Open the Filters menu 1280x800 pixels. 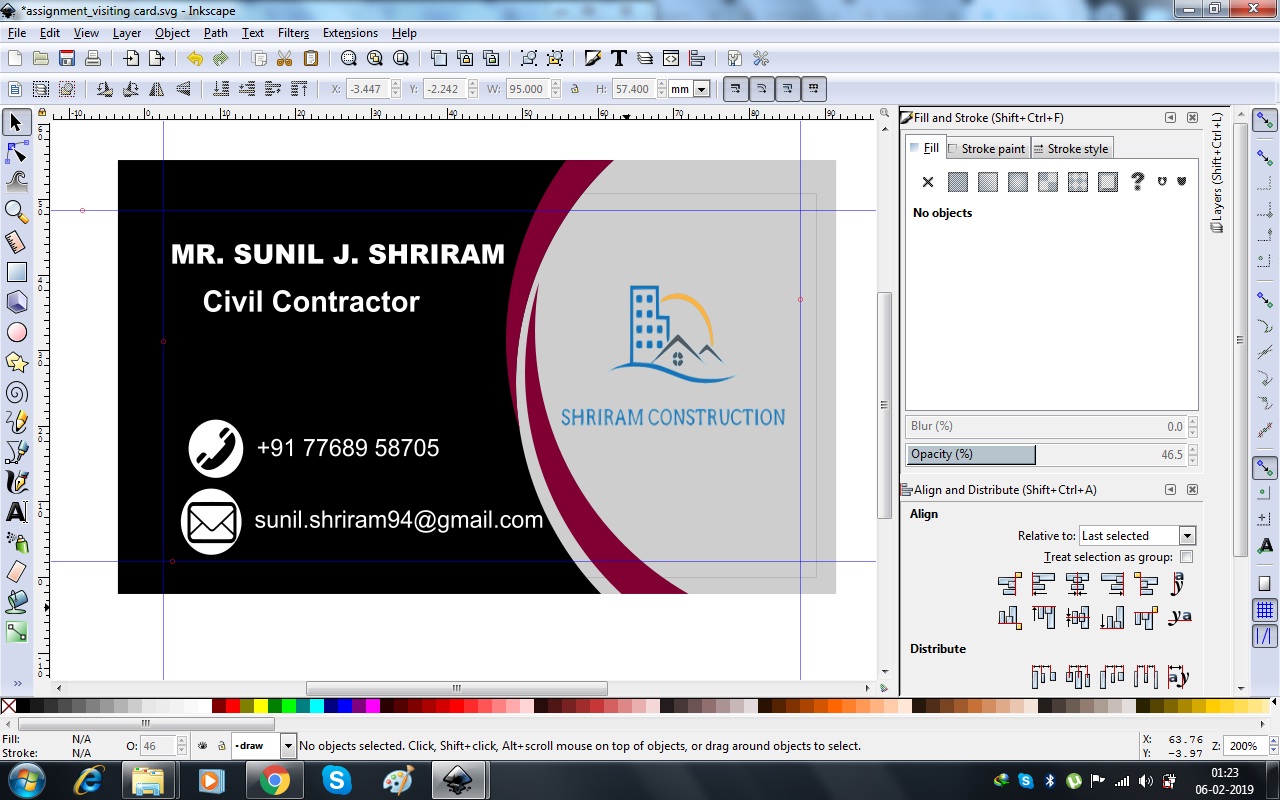tap(293, 33)
